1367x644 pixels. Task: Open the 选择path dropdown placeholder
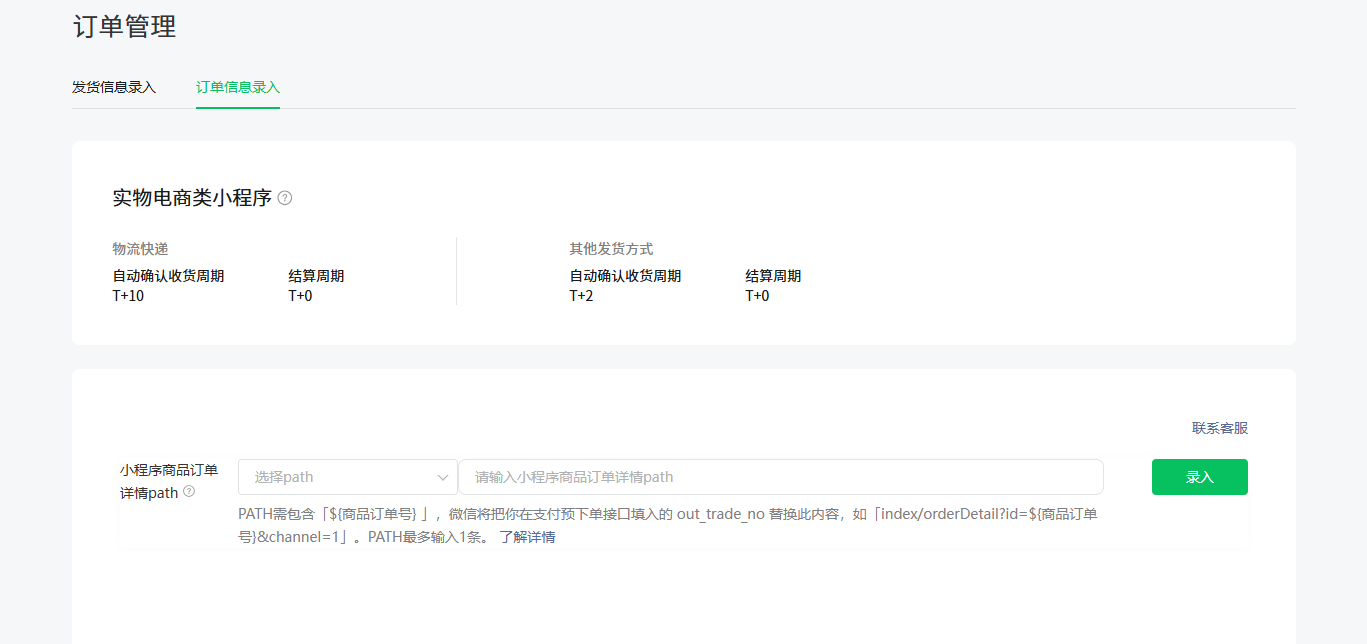pos(330,478)
